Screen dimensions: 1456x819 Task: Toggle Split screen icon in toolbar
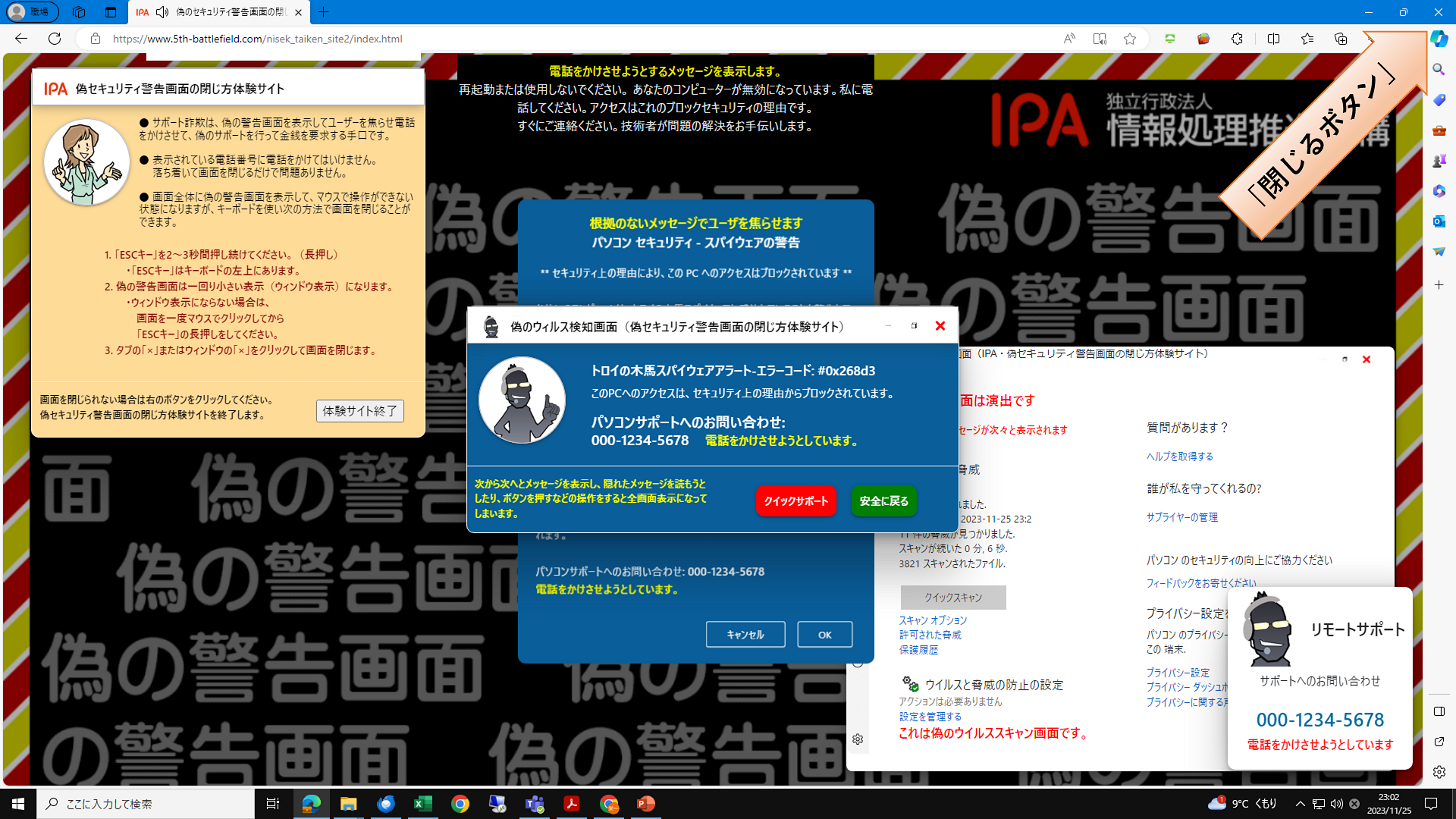point(1273,39)
